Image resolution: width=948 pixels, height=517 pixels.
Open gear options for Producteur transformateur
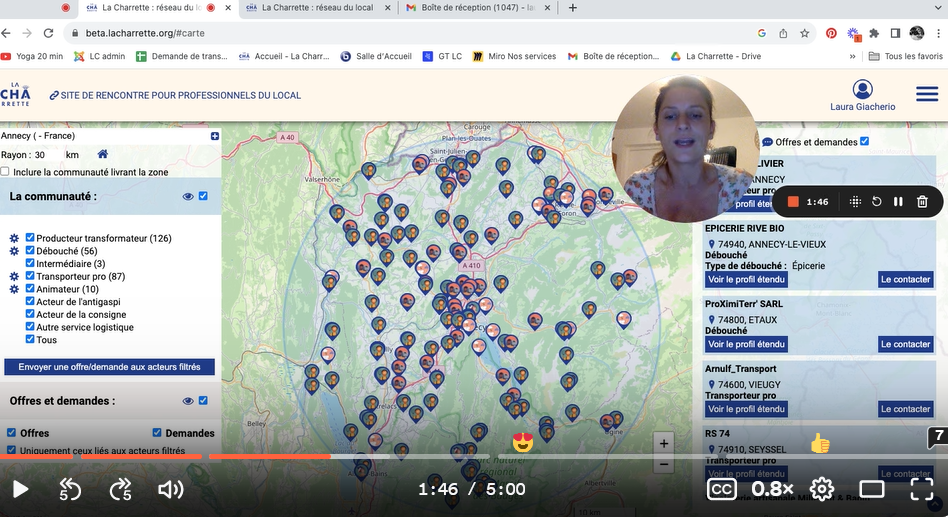pos(14,238)
